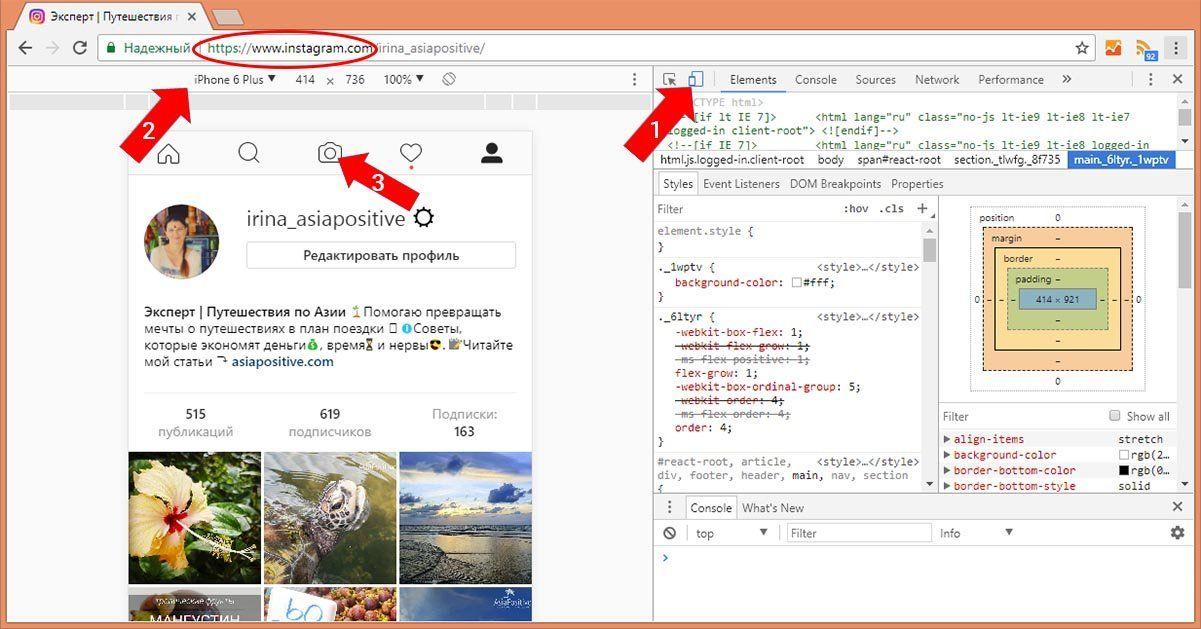This screenshot has width=1201, height=629.
Task: Click the Редактировать профиль button
Action: click(381, 255)
